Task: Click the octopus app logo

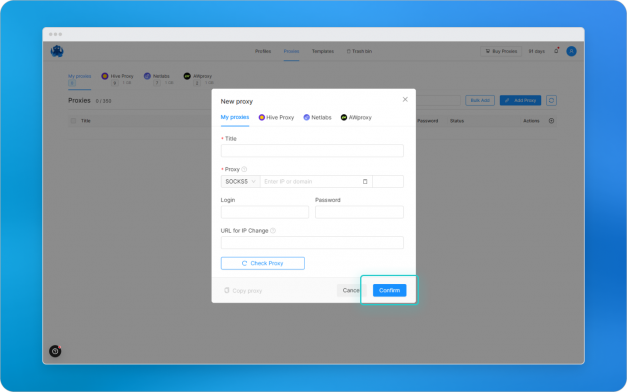Action: click(x=57, y=51)
